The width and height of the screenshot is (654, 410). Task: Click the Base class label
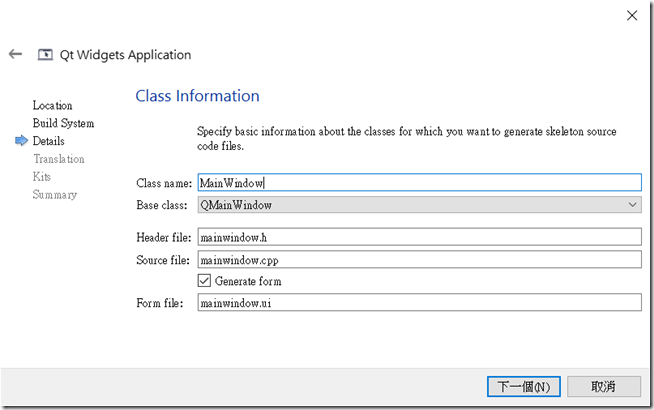[x=162, y=205]
